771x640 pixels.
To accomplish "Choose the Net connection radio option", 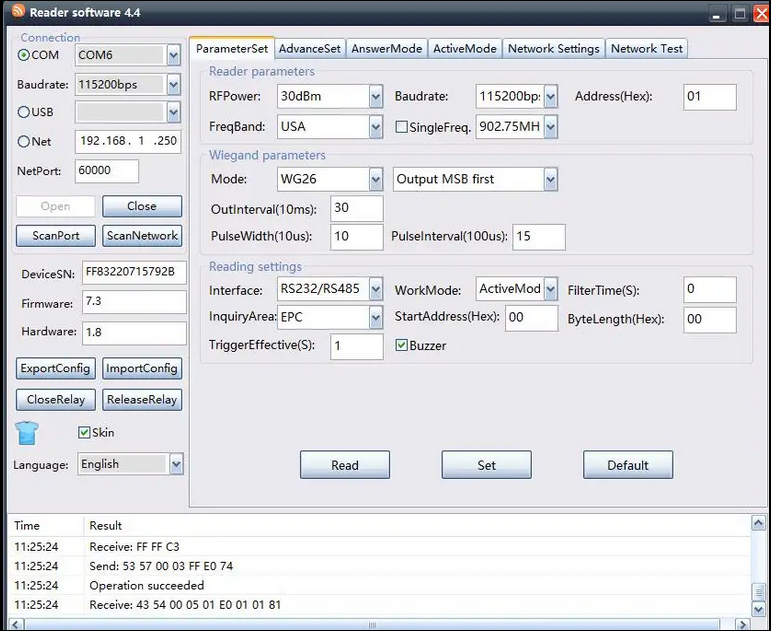I will pos(24,142).
